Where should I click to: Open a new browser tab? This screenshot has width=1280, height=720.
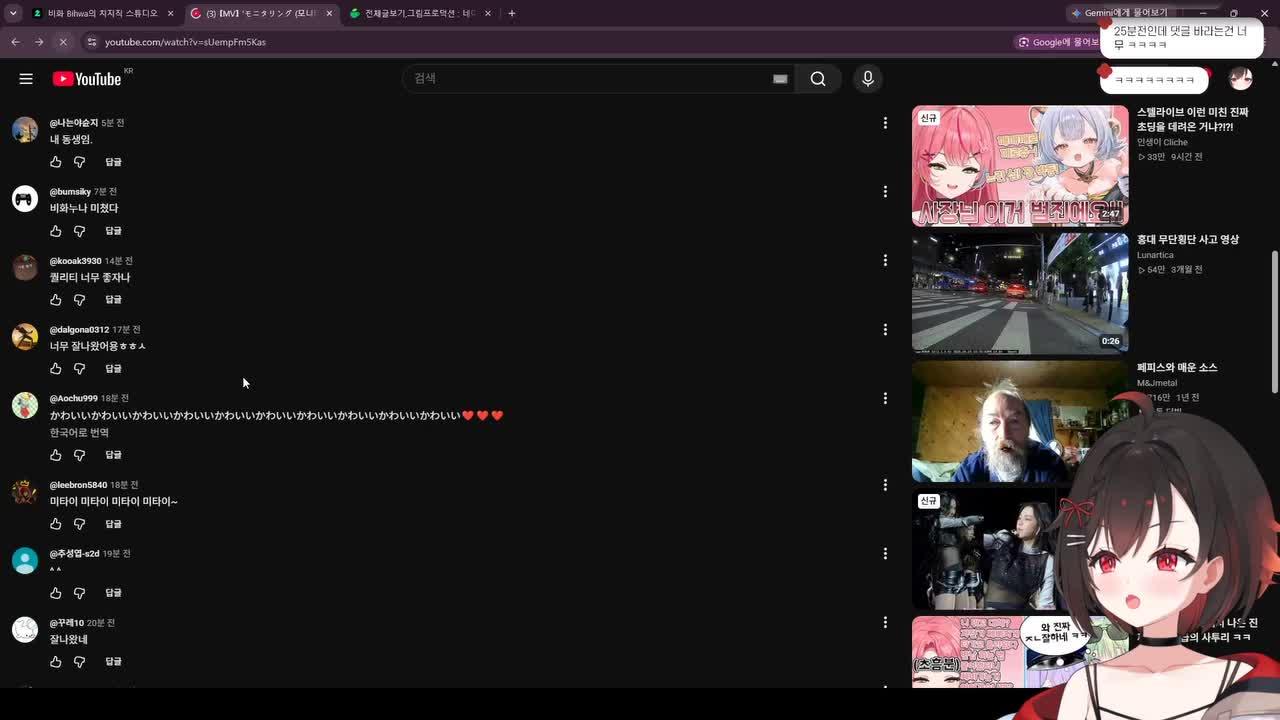coord(511,13)
